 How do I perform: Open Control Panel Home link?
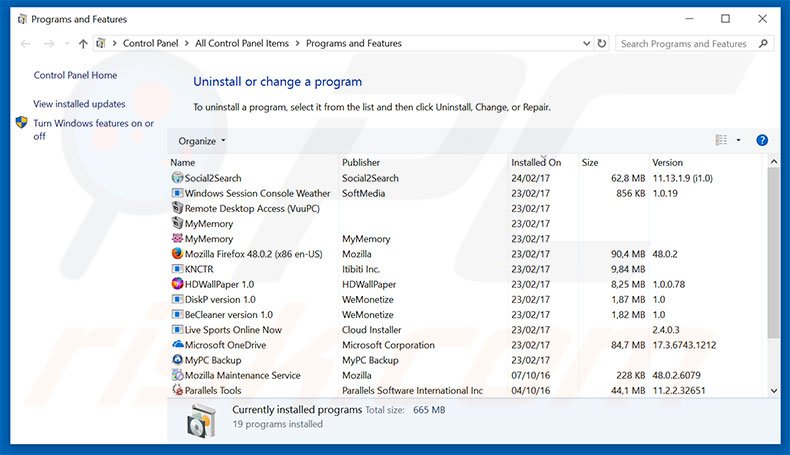tap(75, 75)
